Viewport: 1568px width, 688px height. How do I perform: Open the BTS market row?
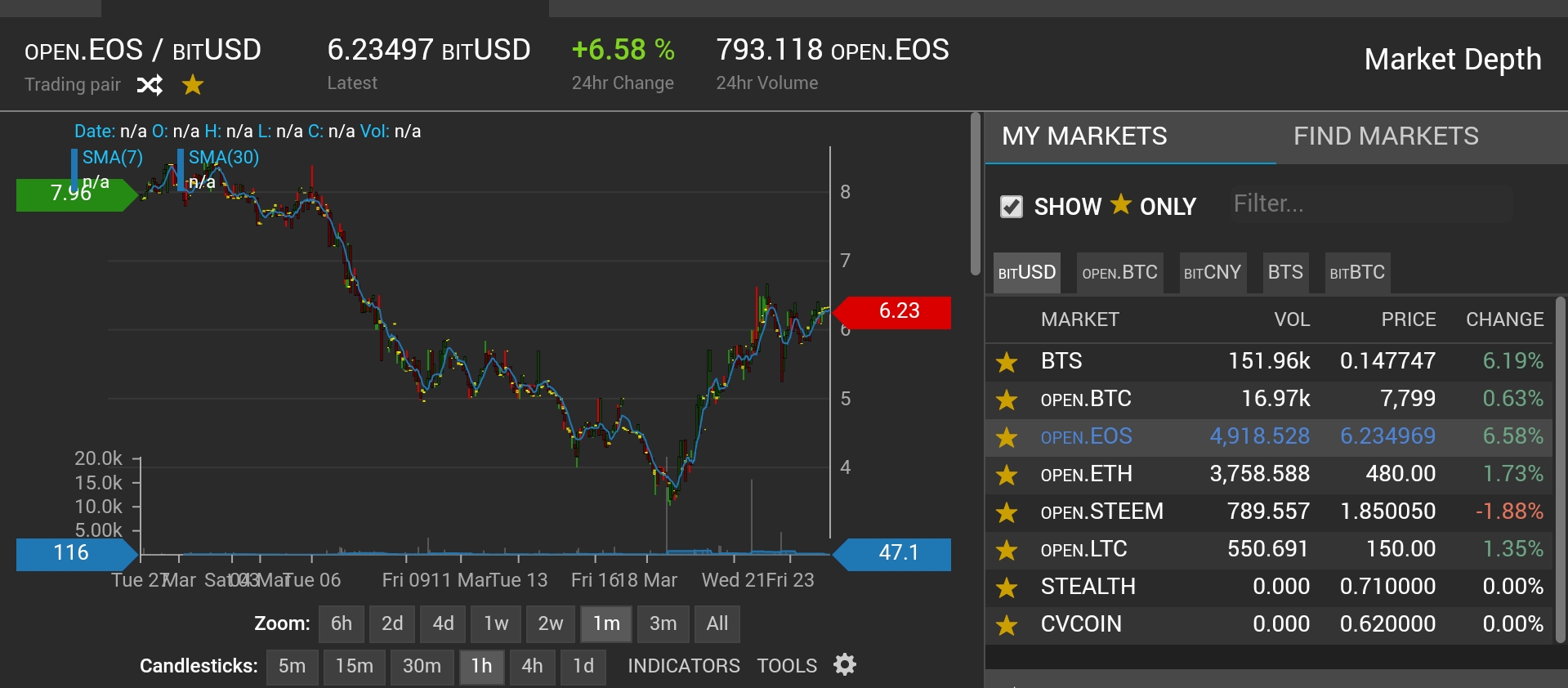(1270, 361)
